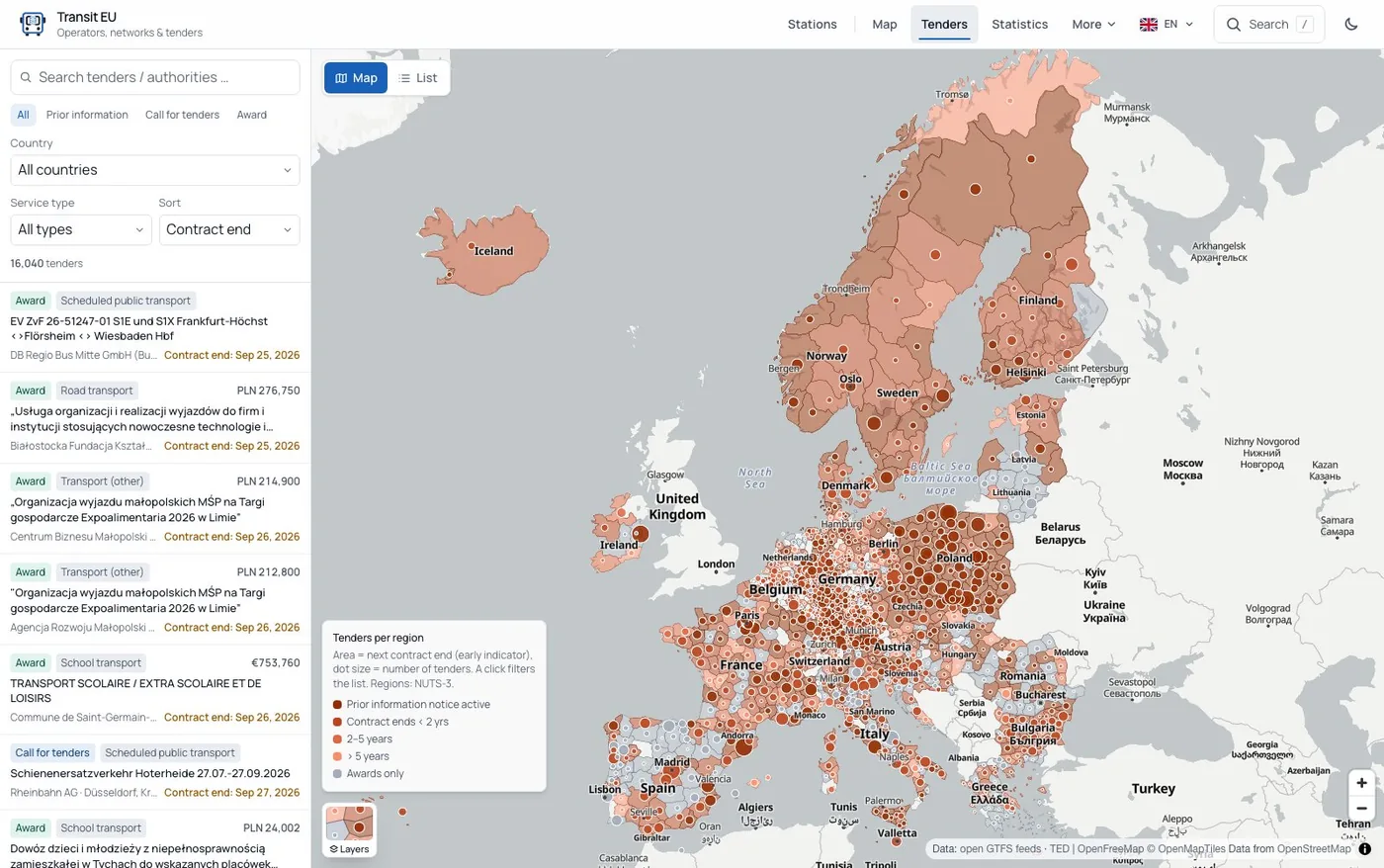
Task: Open the Tenders navigation tab
Action: pos(944,24)
